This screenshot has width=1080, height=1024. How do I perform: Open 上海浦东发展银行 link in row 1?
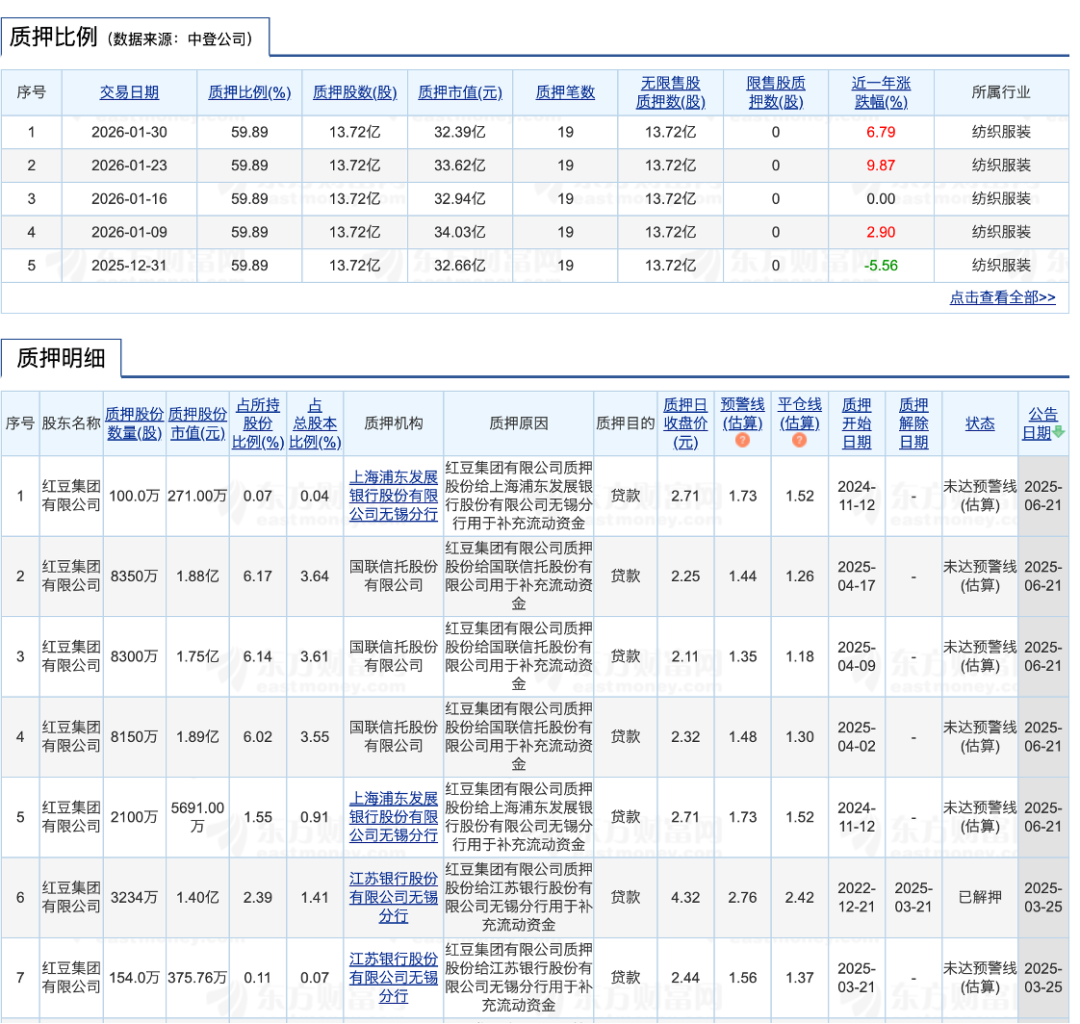(x=393, y=495)
